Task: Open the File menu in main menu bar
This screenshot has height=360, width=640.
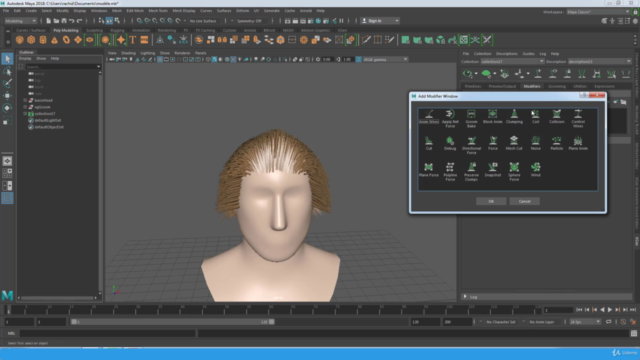Action: coord(6,11)
